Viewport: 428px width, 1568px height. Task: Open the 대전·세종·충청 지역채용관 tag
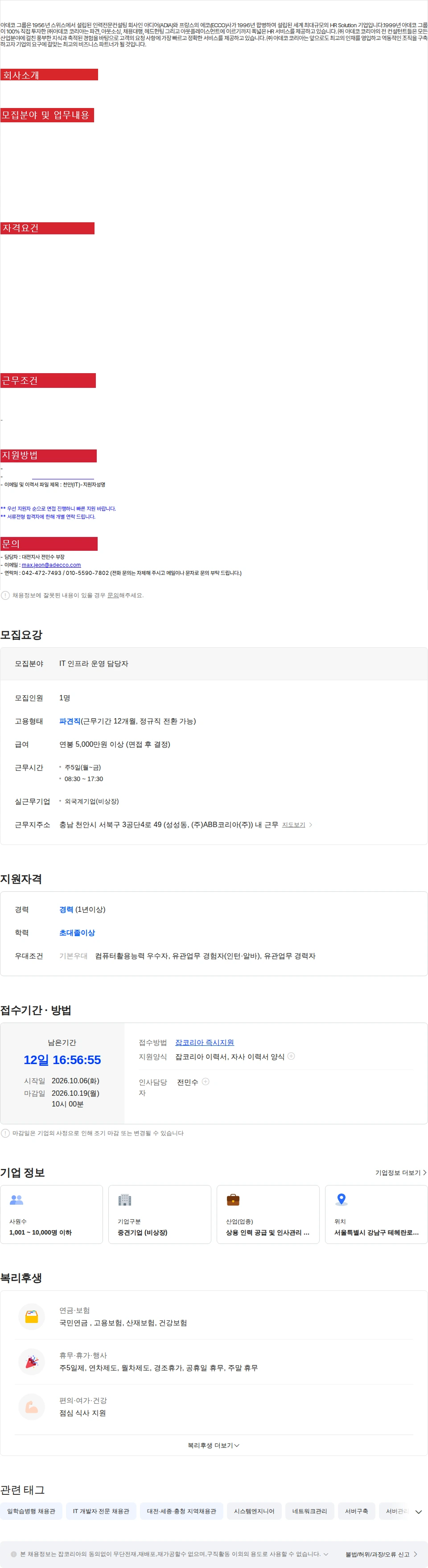pos(181,1511)
